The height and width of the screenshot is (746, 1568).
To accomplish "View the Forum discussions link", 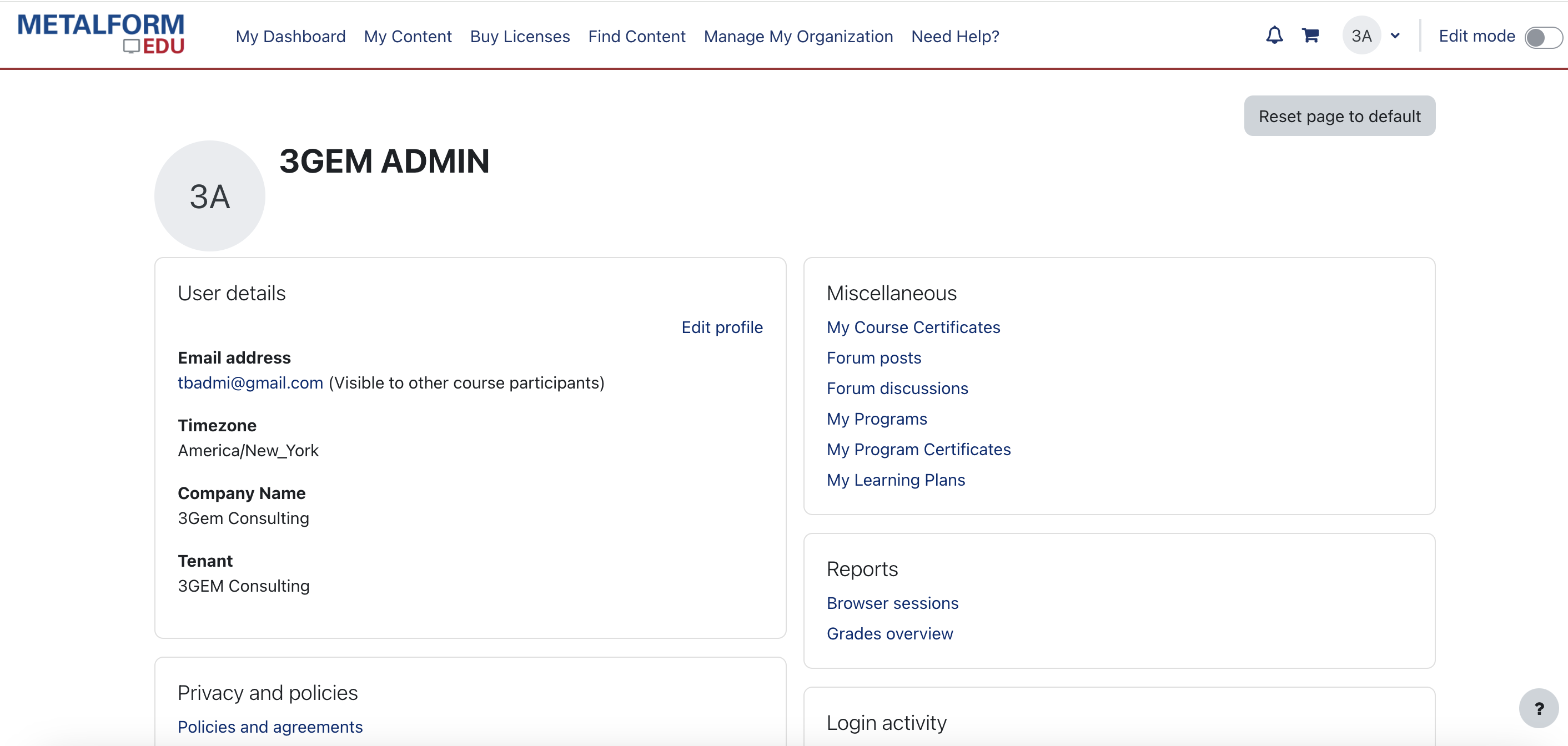I will pyautogui.click(x=897, y=388).
